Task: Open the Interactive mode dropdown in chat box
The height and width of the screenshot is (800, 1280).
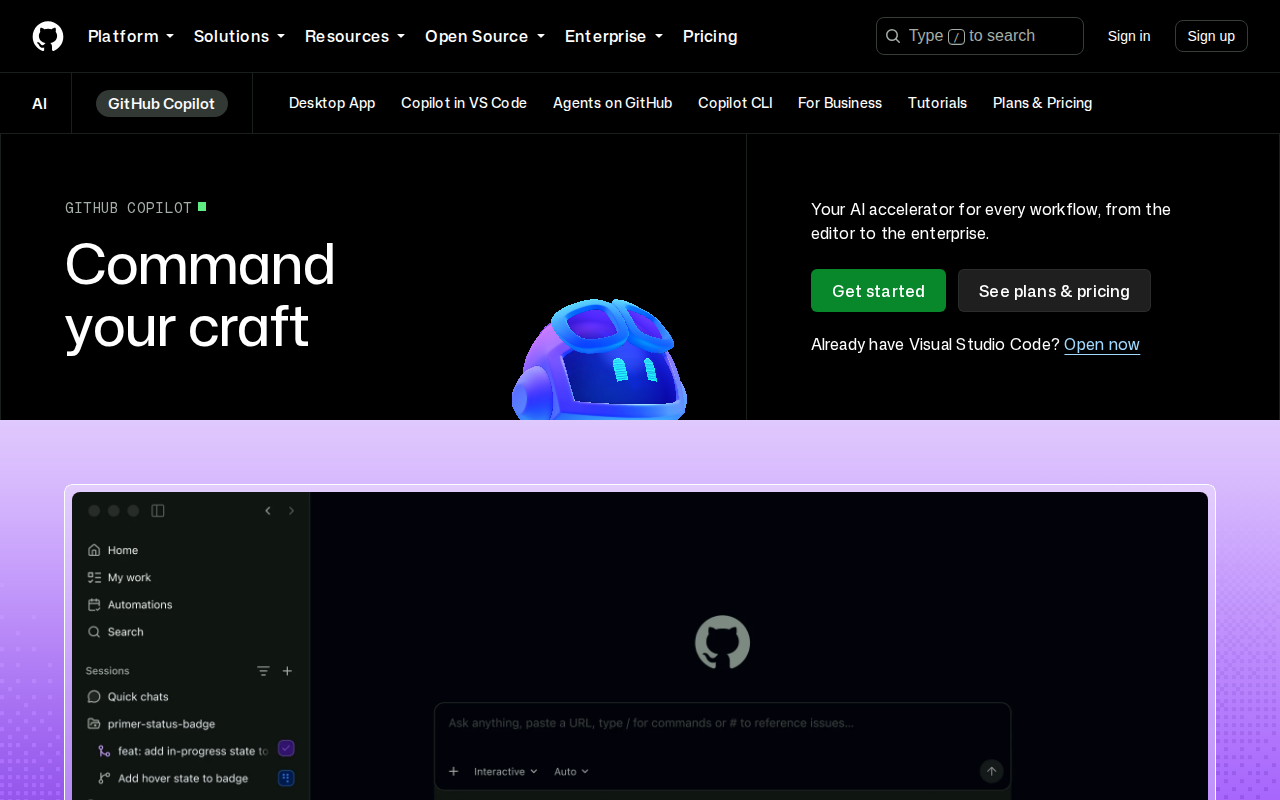Action: 505,771
